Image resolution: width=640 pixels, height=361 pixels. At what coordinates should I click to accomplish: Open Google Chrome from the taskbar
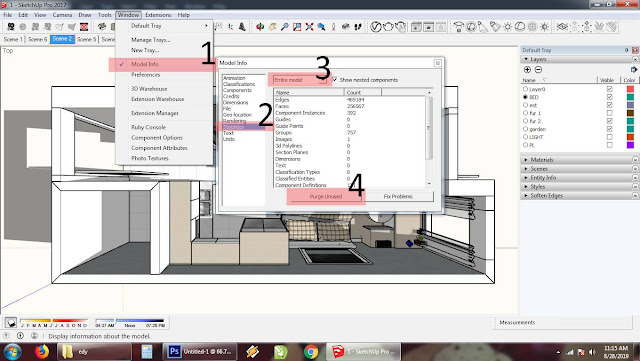coord(311,352)
